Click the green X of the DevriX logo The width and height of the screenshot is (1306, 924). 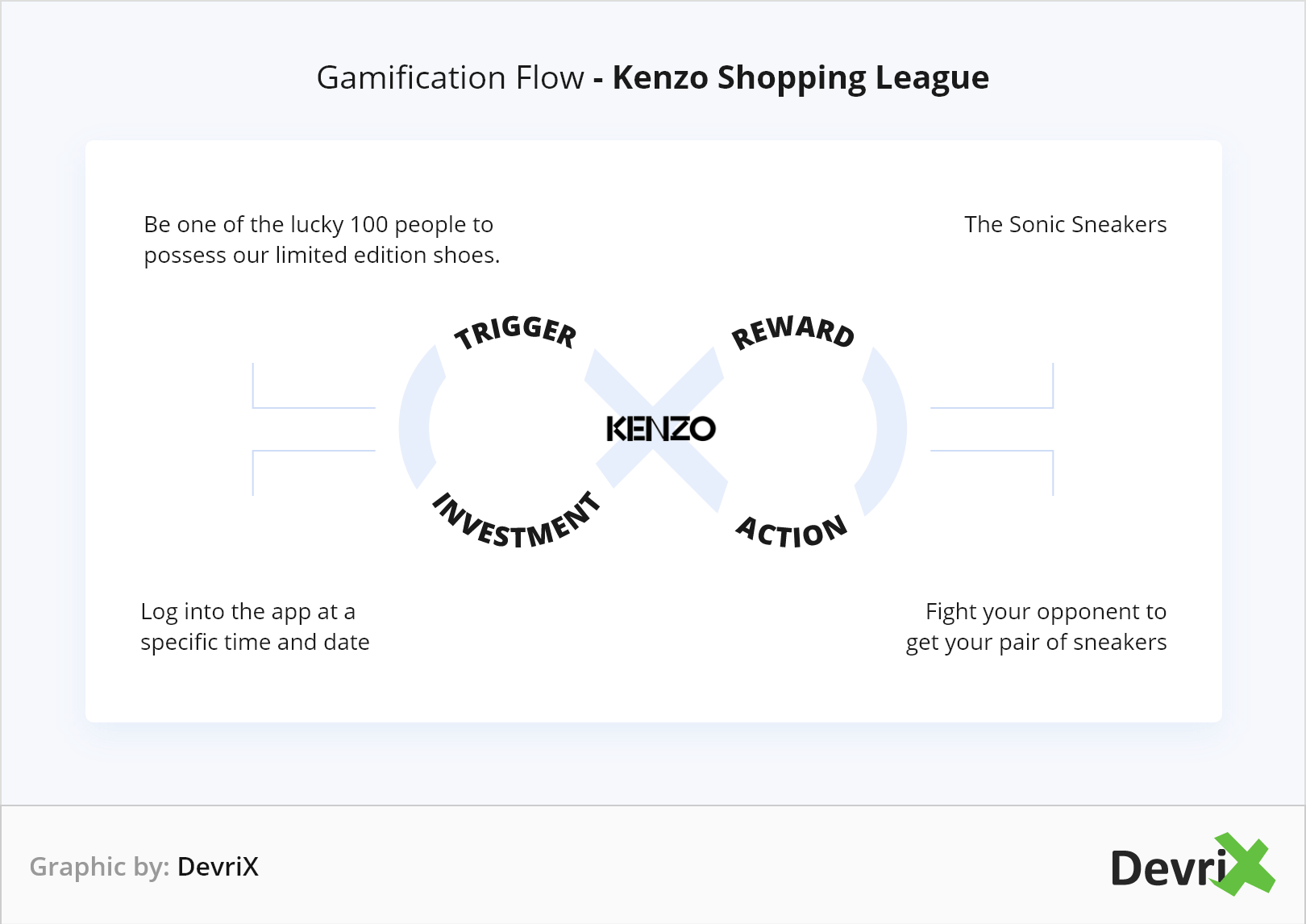tap(1244, 864)
